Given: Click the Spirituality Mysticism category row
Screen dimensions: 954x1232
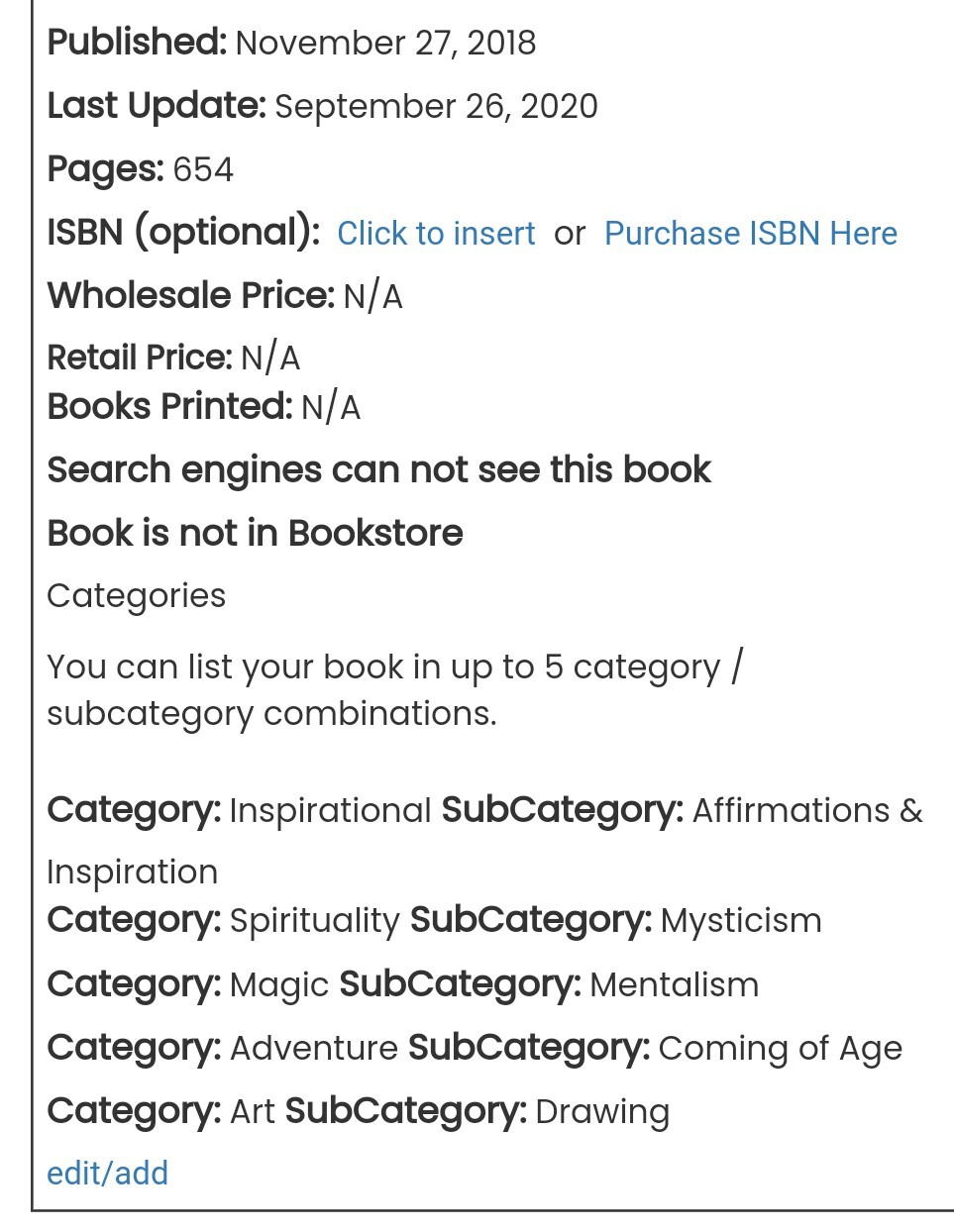Looking at the screenshot, I should pos(434,921).
